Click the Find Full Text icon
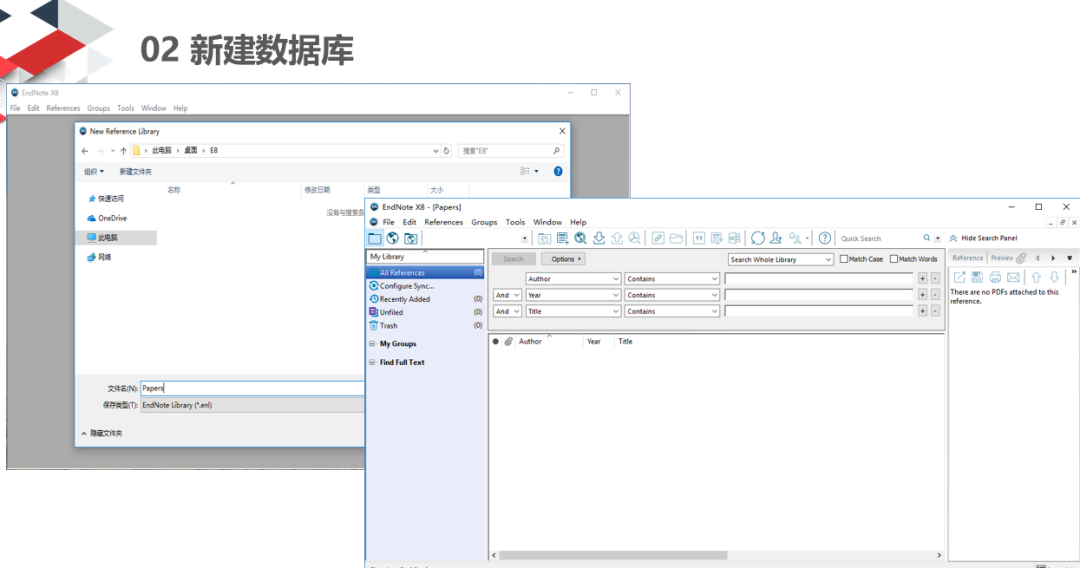1080x568 pixels. (634, 238)
